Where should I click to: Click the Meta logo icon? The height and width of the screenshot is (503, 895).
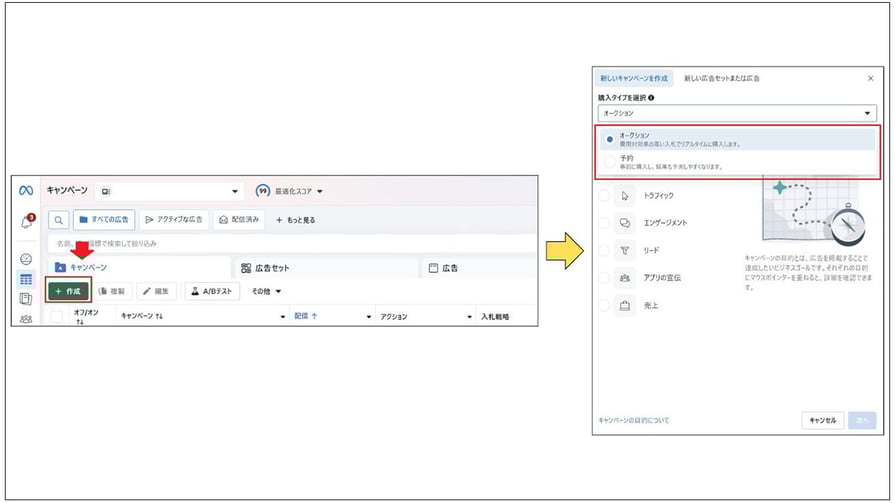[x=26, y=190]
